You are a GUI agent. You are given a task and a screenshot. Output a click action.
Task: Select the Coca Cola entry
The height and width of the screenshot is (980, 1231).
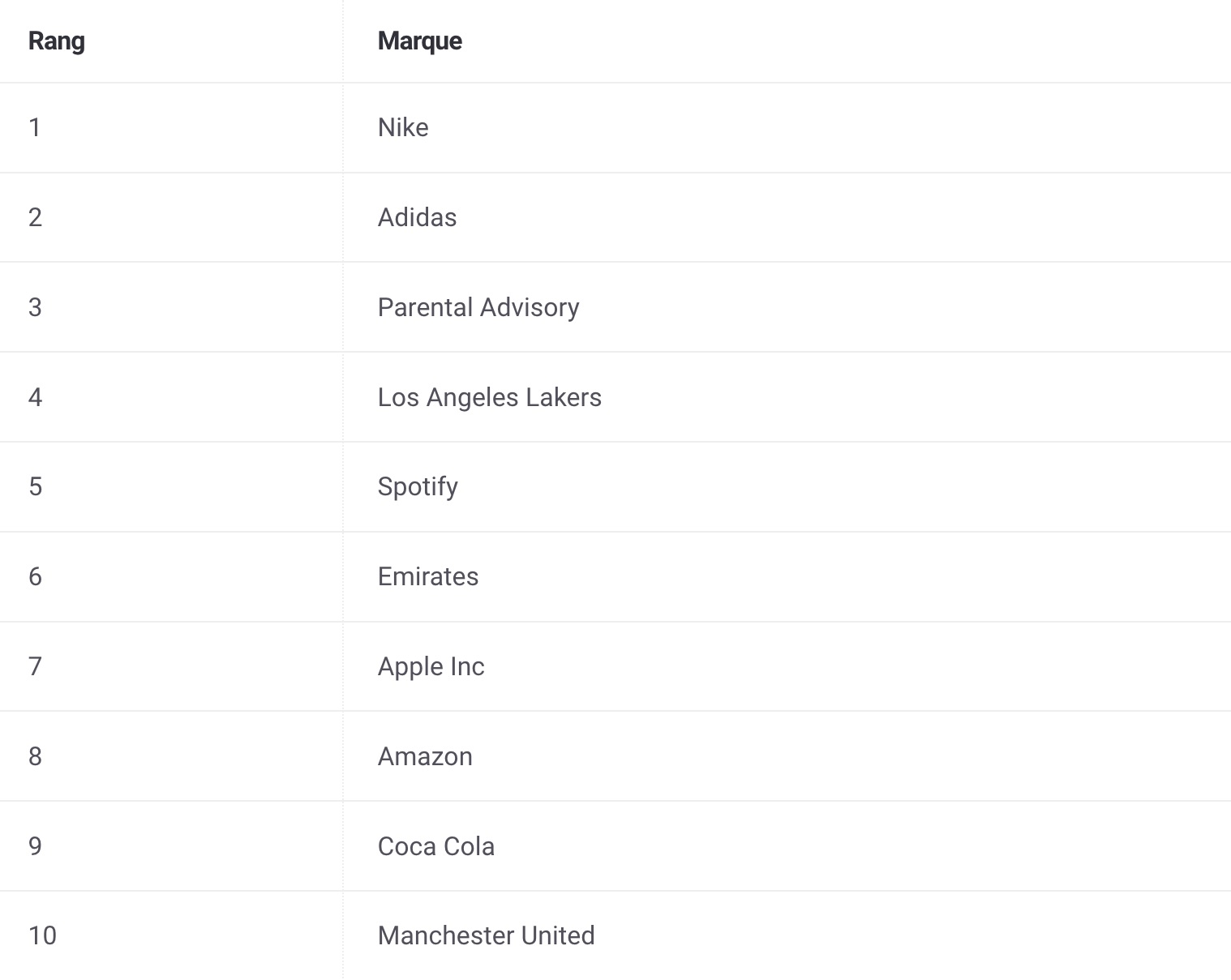436,846
